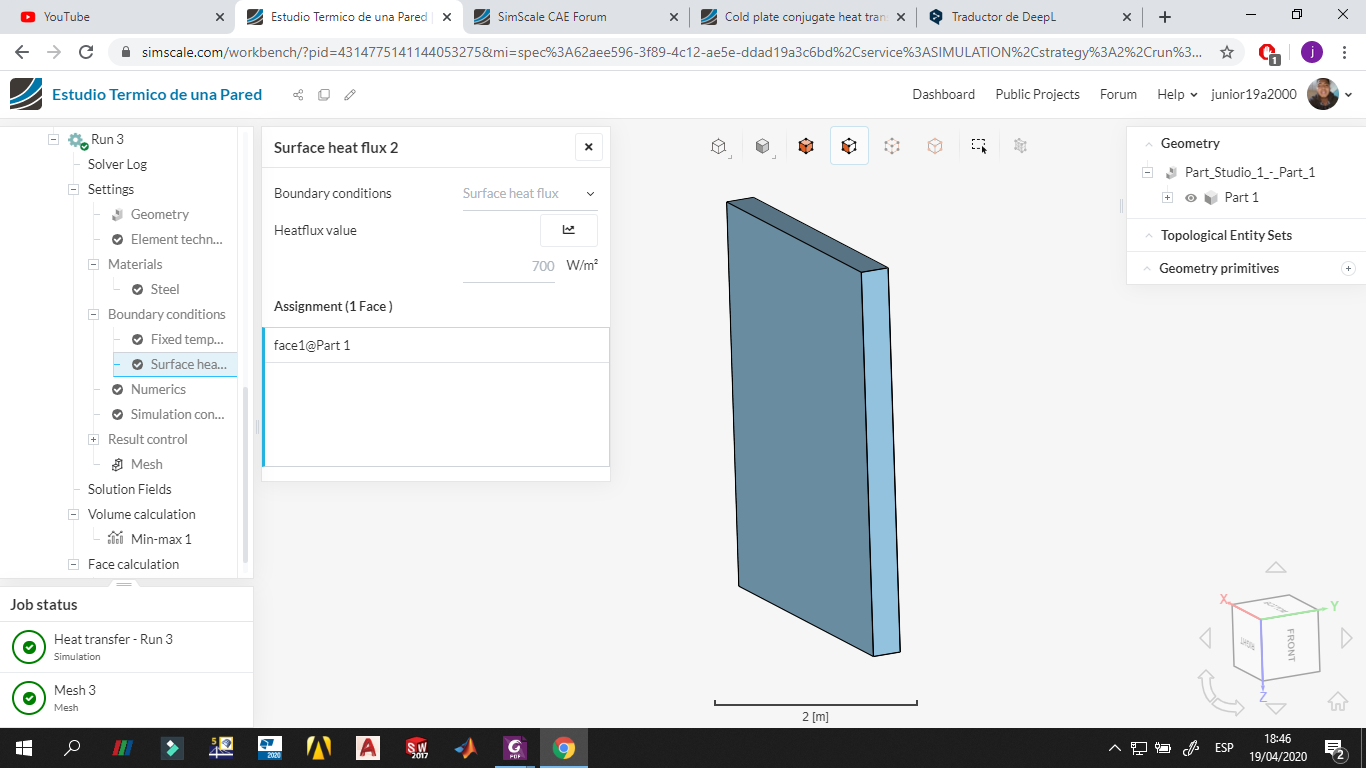Open the Solver Log item

point(117,164)
